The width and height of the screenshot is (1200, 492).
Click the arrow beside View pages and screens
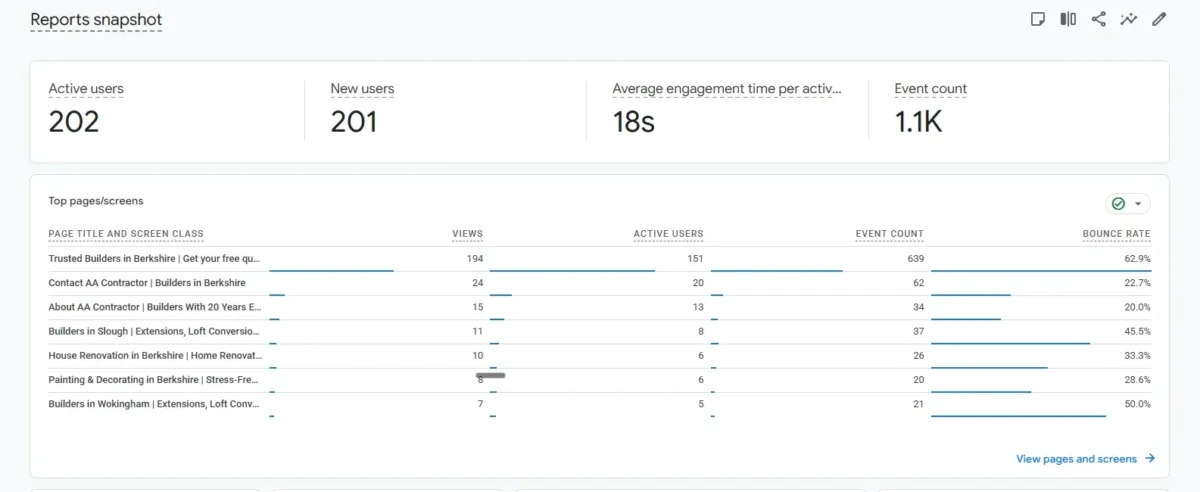click(1150, 459)
